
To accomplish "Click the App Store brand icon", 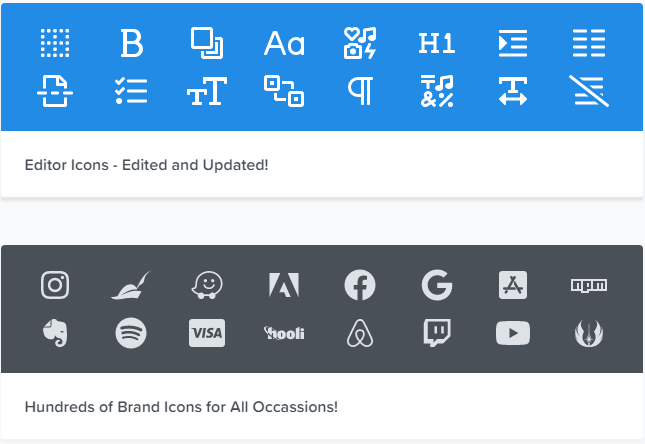I will point(513,285).
